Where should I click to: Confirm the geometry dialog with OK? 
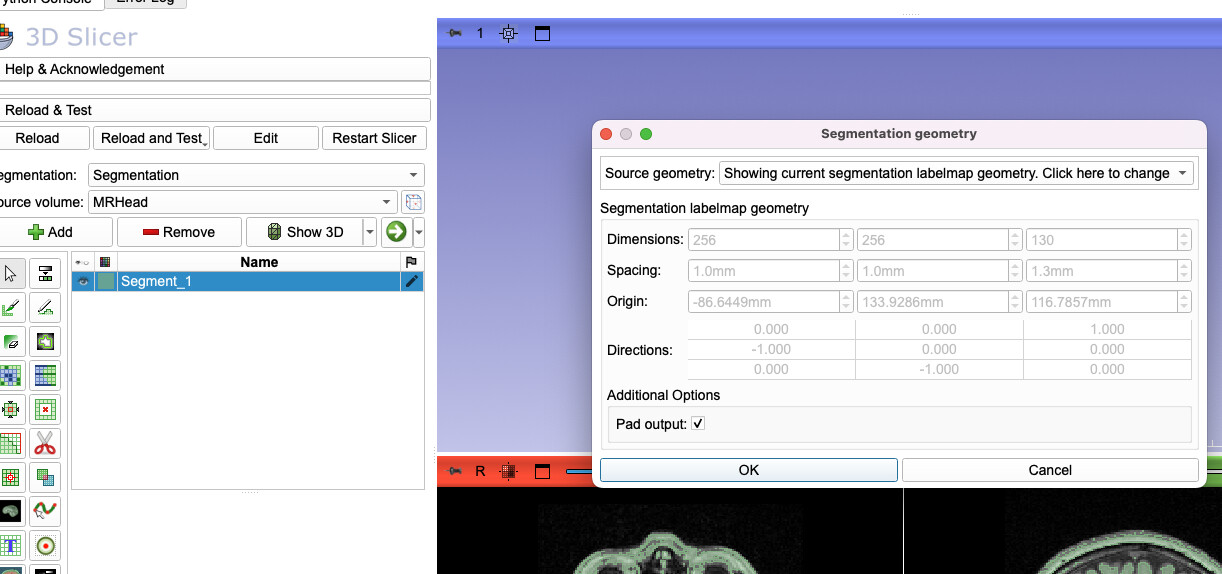(x=749, y=470)
